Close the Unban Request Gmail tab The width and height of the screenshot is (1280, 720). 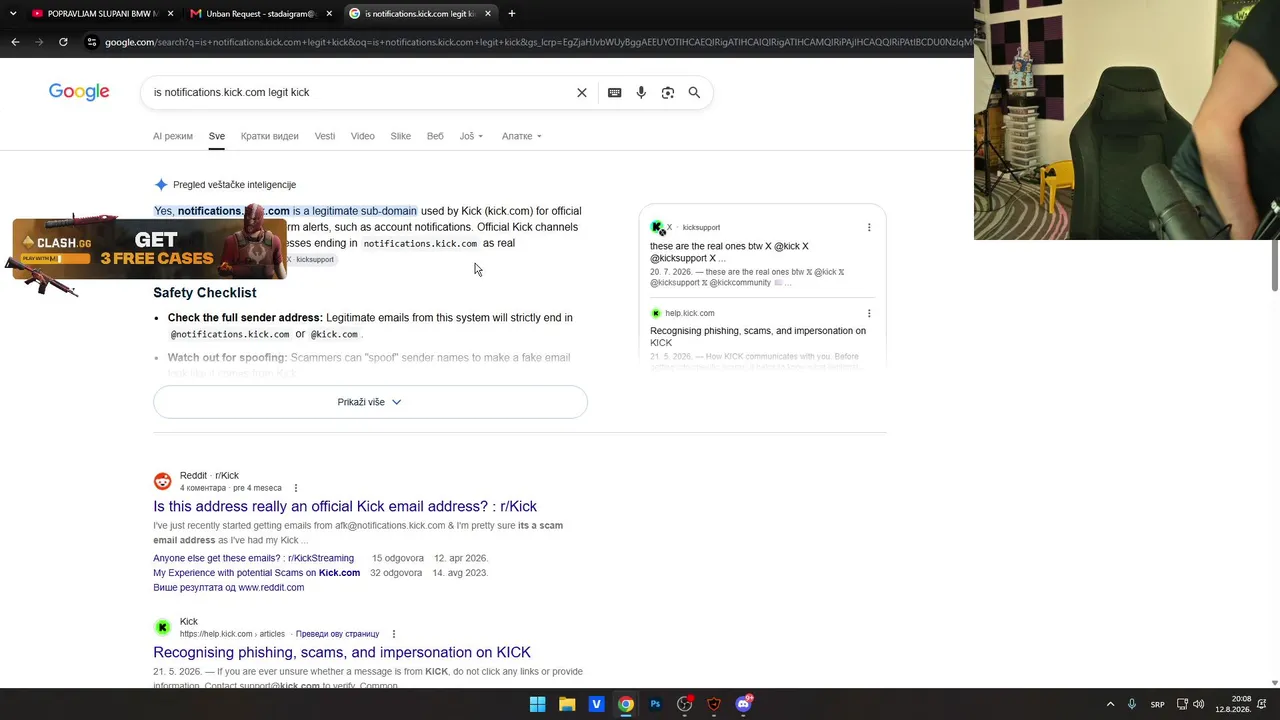329,14
